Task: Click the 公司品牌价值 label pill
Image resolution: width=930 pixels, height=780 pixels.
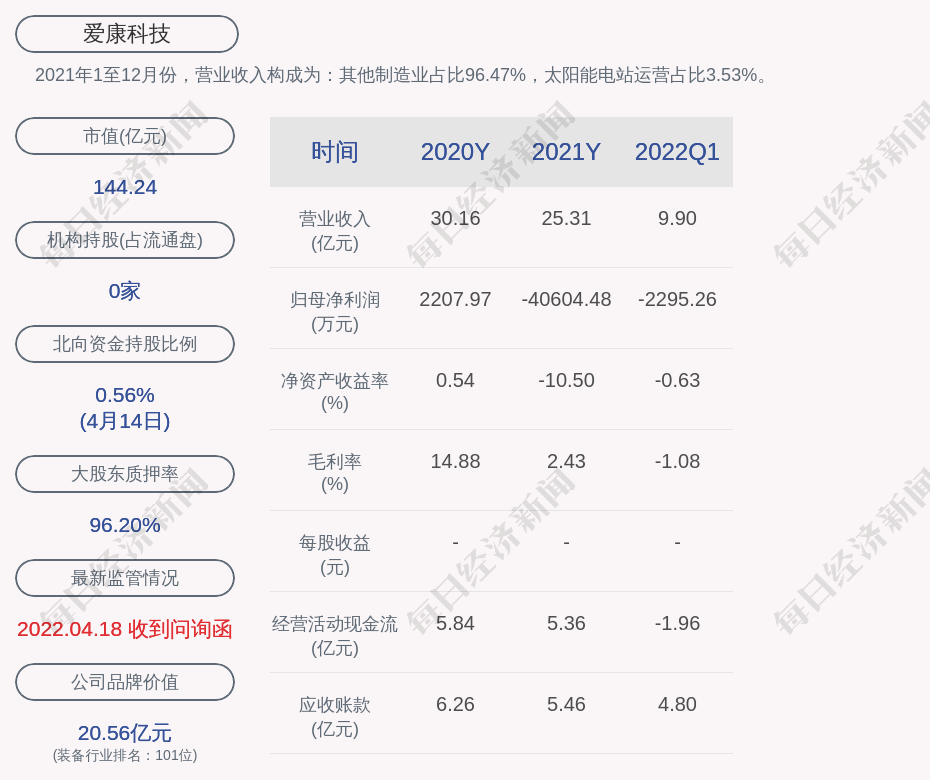Action: (x=125, y=682)
